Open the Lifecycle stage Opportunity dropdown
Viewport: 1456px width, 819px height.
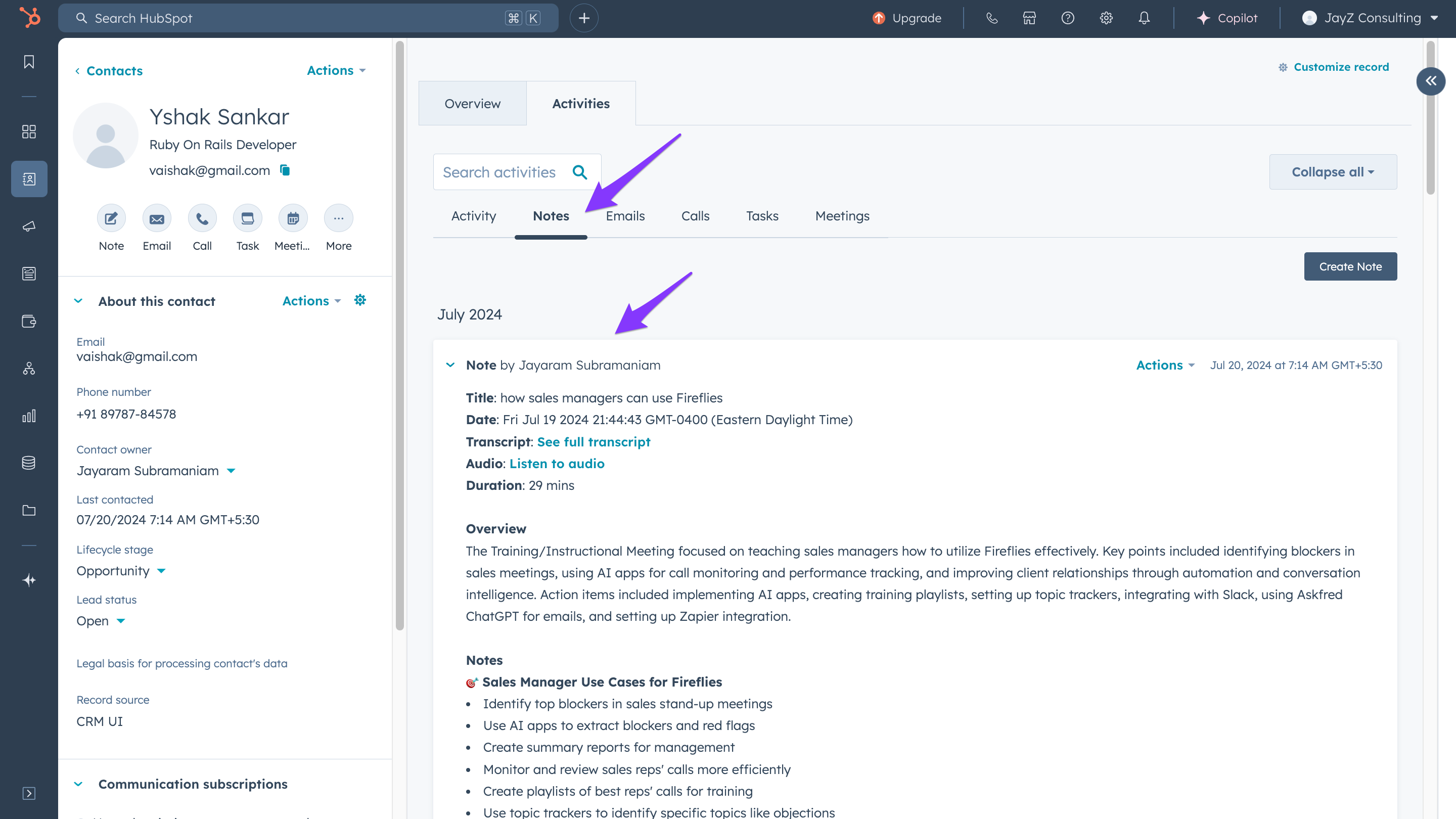click(x=121, y=571)
